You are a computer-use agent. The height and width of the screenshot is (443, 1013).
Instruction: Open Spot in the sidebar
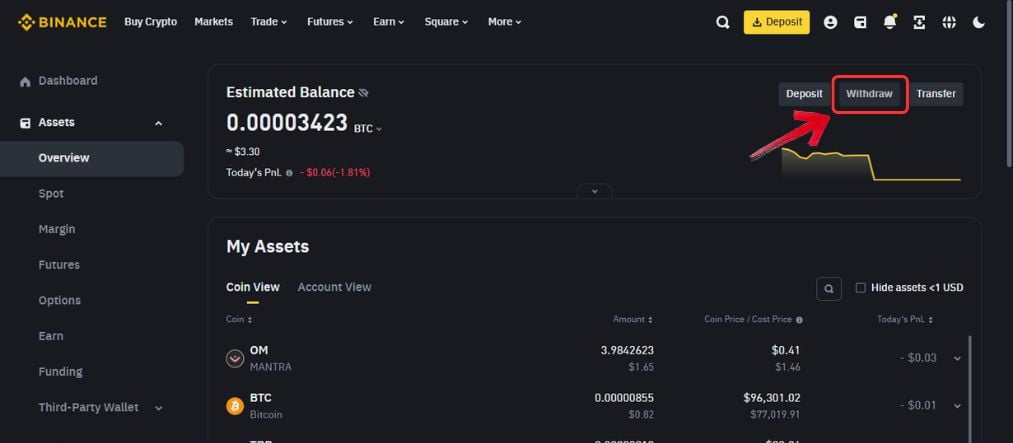[51, 194]
